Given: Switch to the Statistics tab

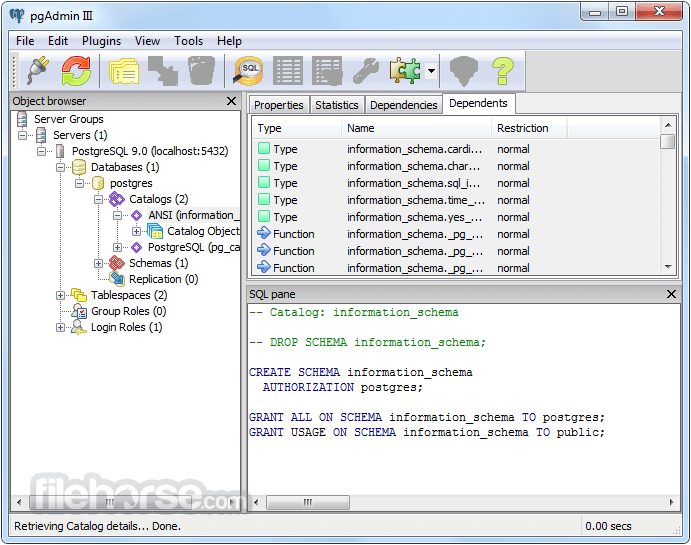Looking at the screenshot, I should coord(336,105).
